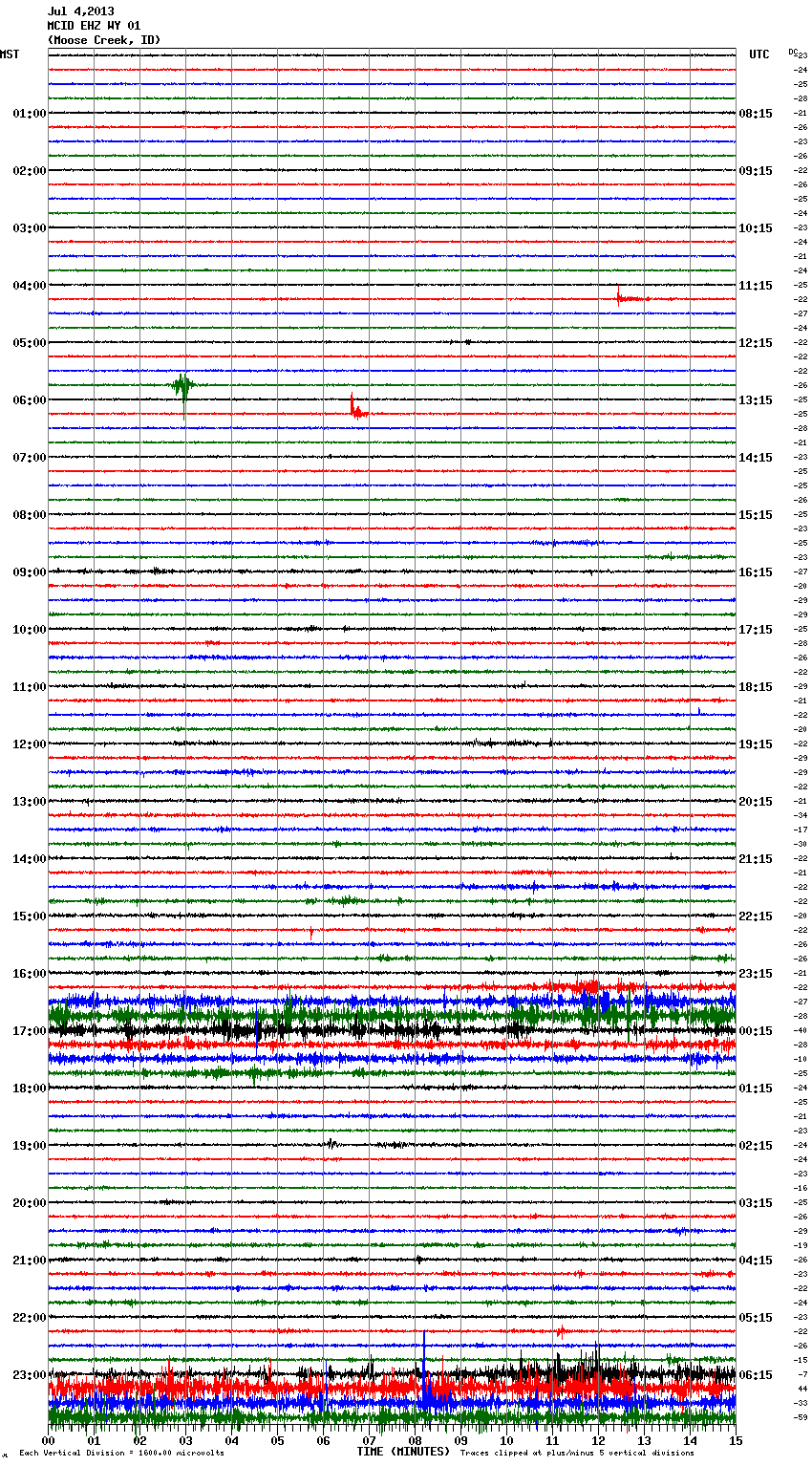Click the MST column header

coord(10,54)
